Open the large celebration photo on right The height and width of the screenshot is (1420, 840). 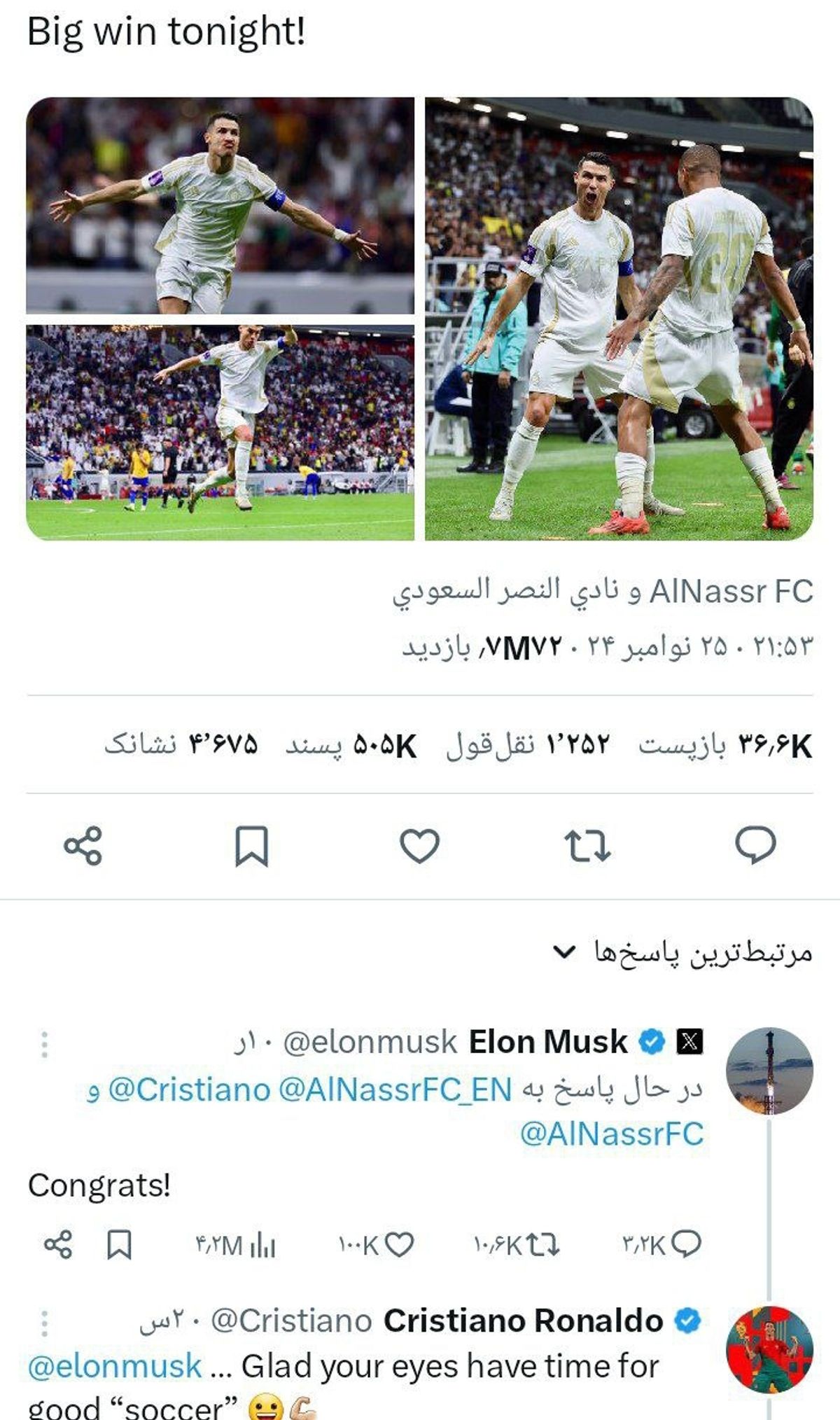pyautogui.click(x=619, y=319)
